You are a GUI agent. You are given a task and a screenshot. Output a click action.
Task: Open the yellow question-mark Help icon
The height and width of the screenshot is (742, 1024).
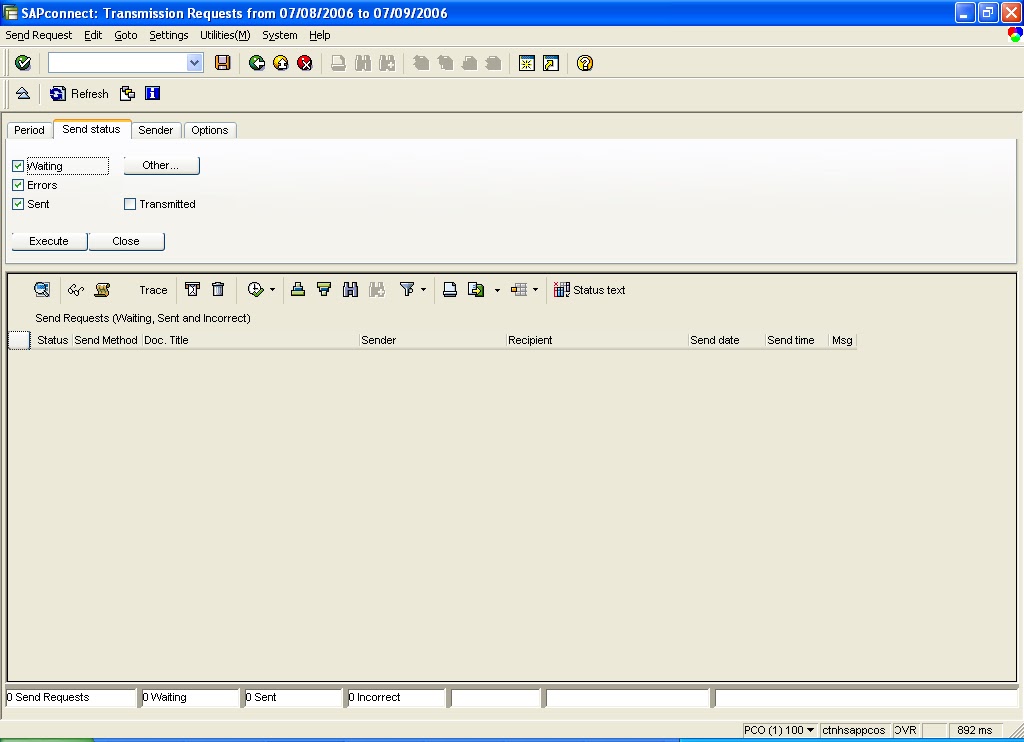584,63
